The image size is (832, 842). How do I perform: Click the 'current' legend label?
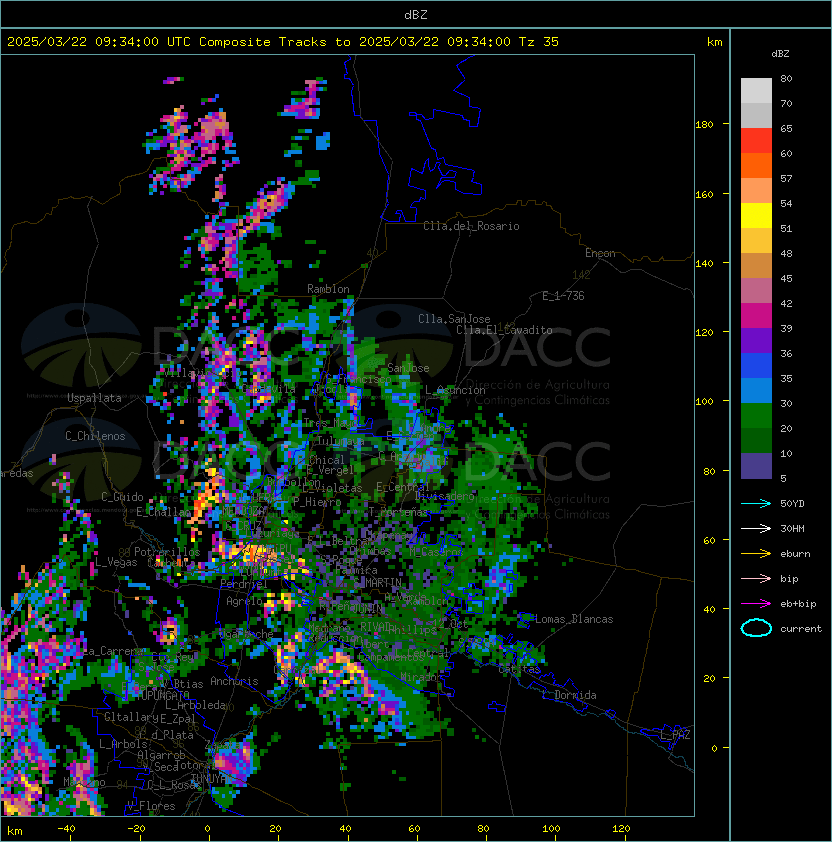801,629
